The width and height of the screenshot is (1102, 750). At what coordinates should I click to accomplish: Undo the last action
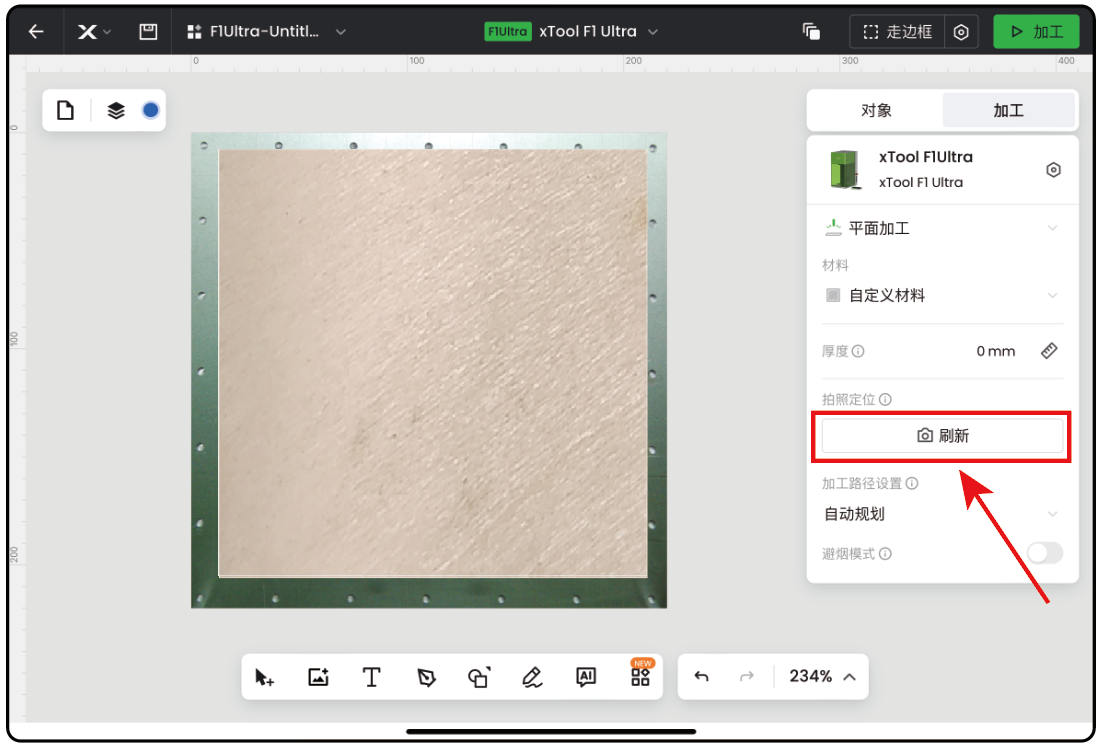click(x=701, y=677)
